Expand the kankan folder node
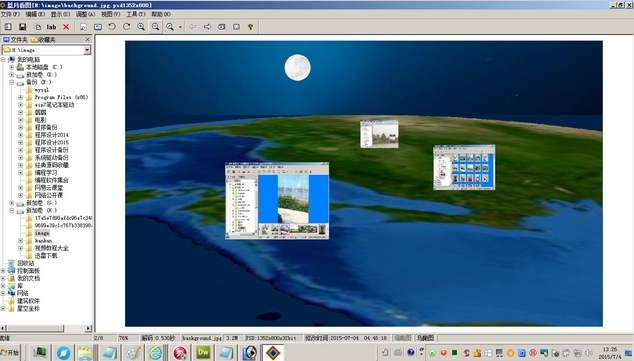Screen dimensions: 634x361 21,241
